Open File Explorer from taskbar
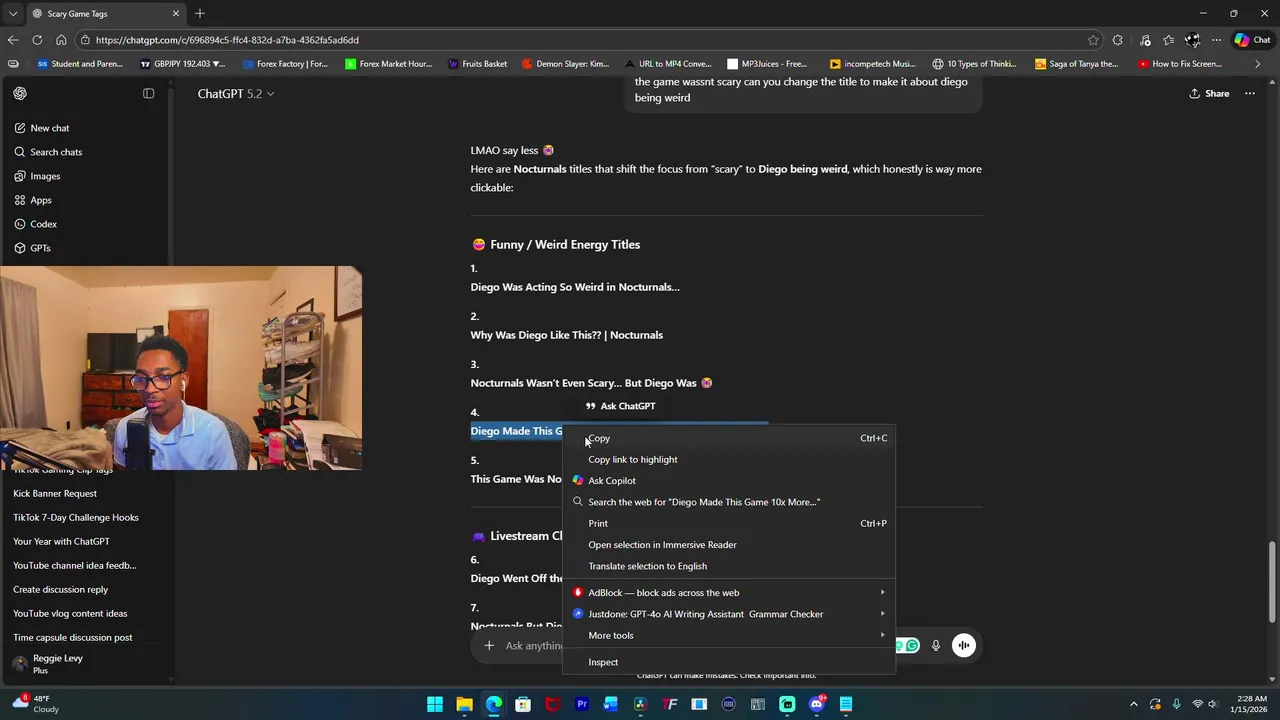 pyautogui.click(x=464, y=704)
